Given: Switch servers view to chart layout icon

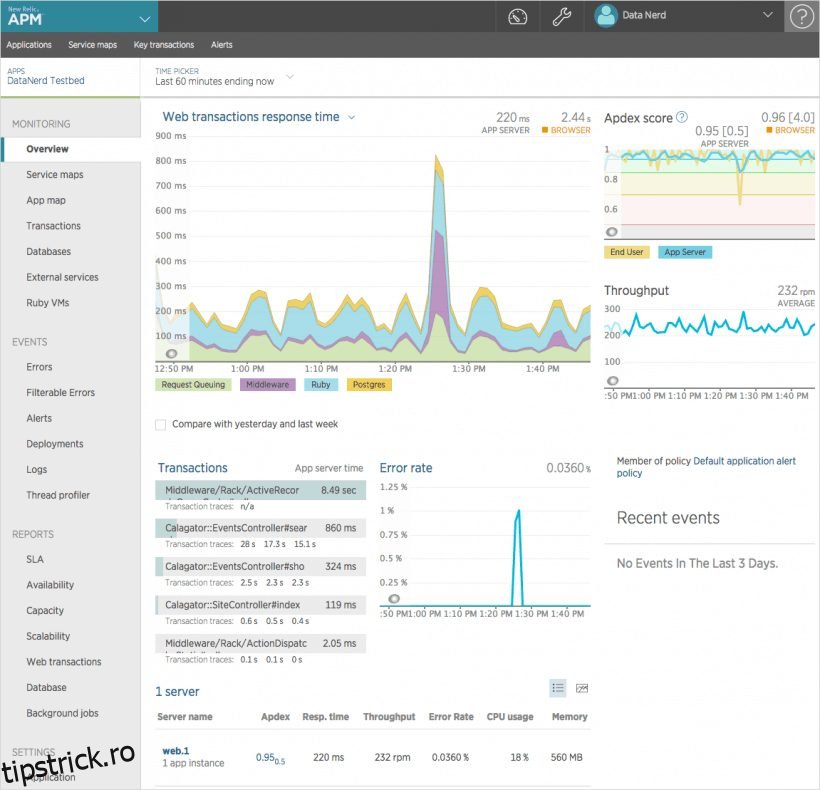Looking at the screenshot, I should pyautogui.click(x=582, y=688).
